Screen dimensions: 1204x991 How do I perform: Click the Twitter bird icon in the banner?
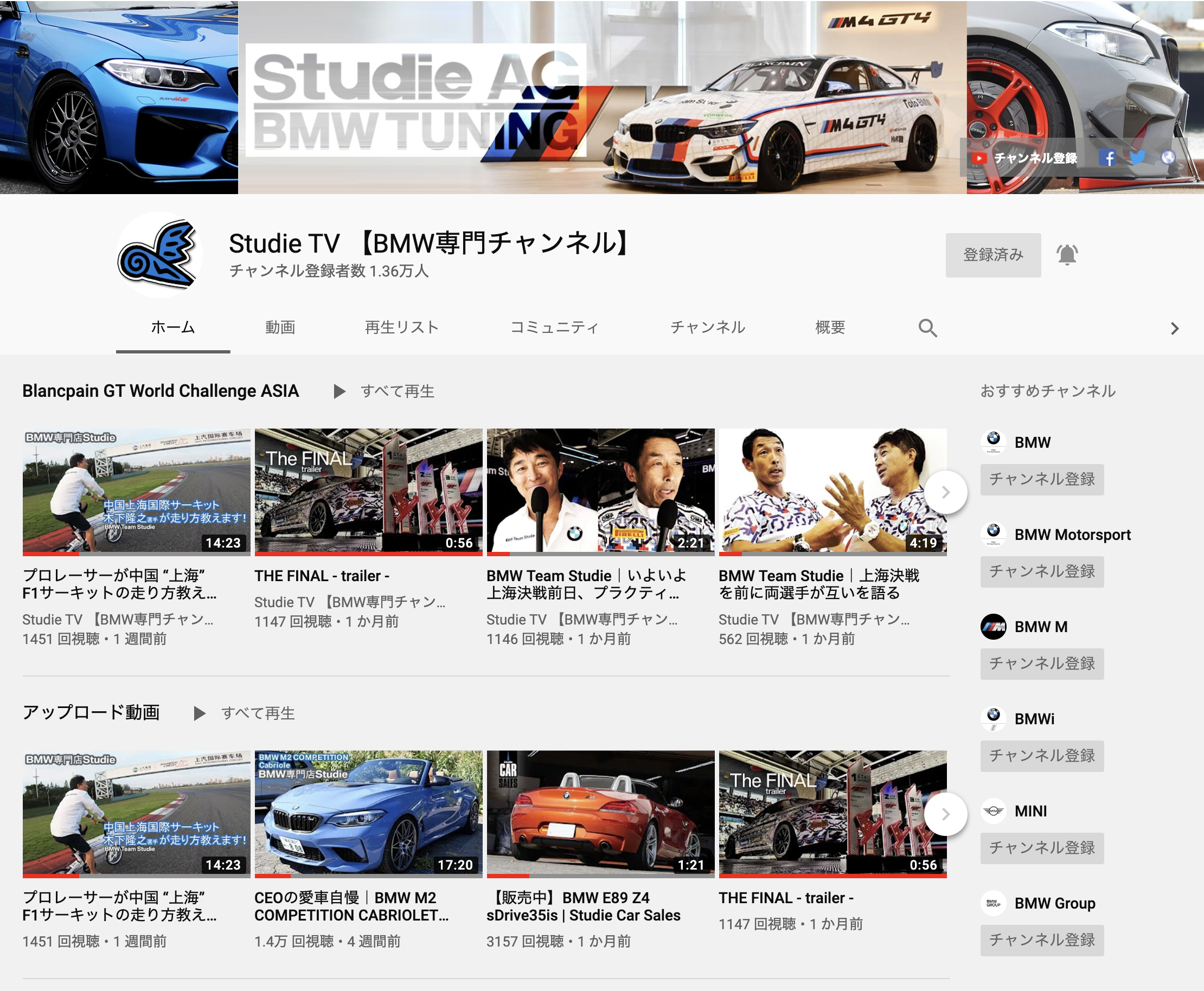[x=1137, y=158]
